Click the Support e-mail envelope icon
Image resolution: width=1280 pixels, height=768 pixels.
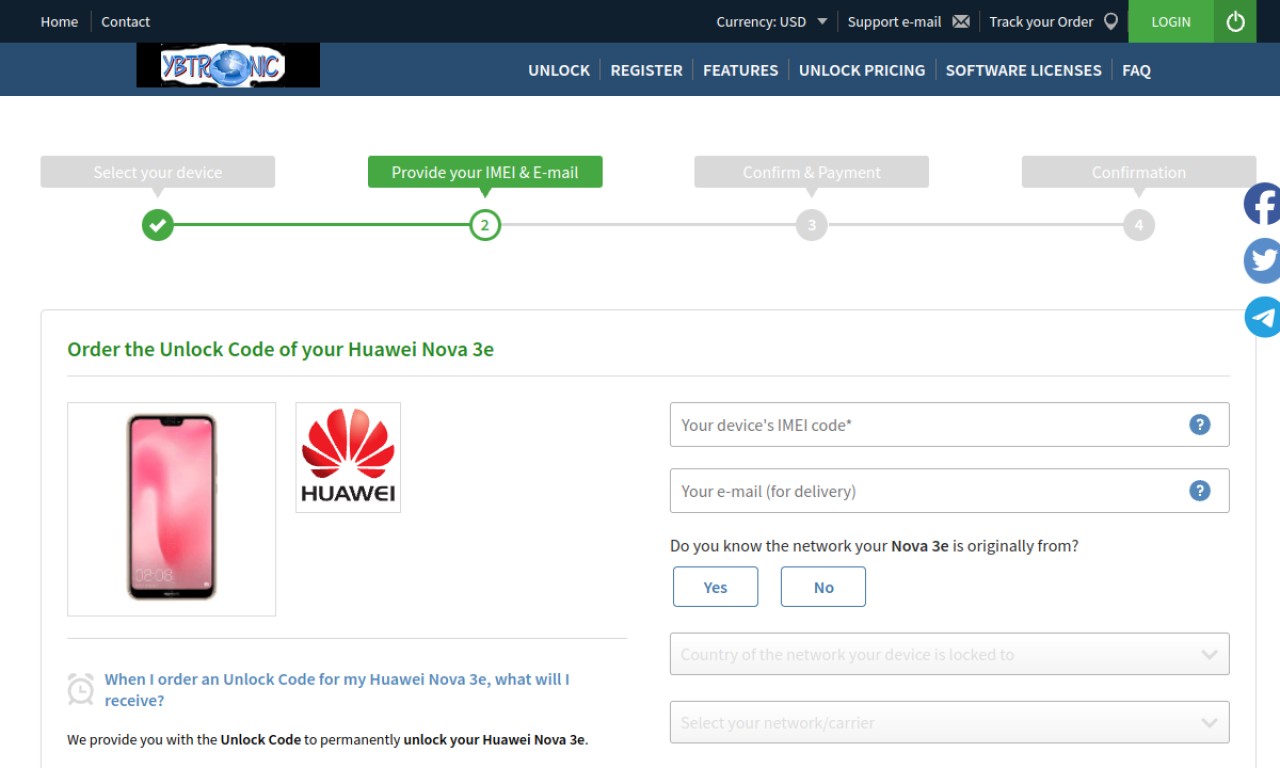click(x=961, y=21)
